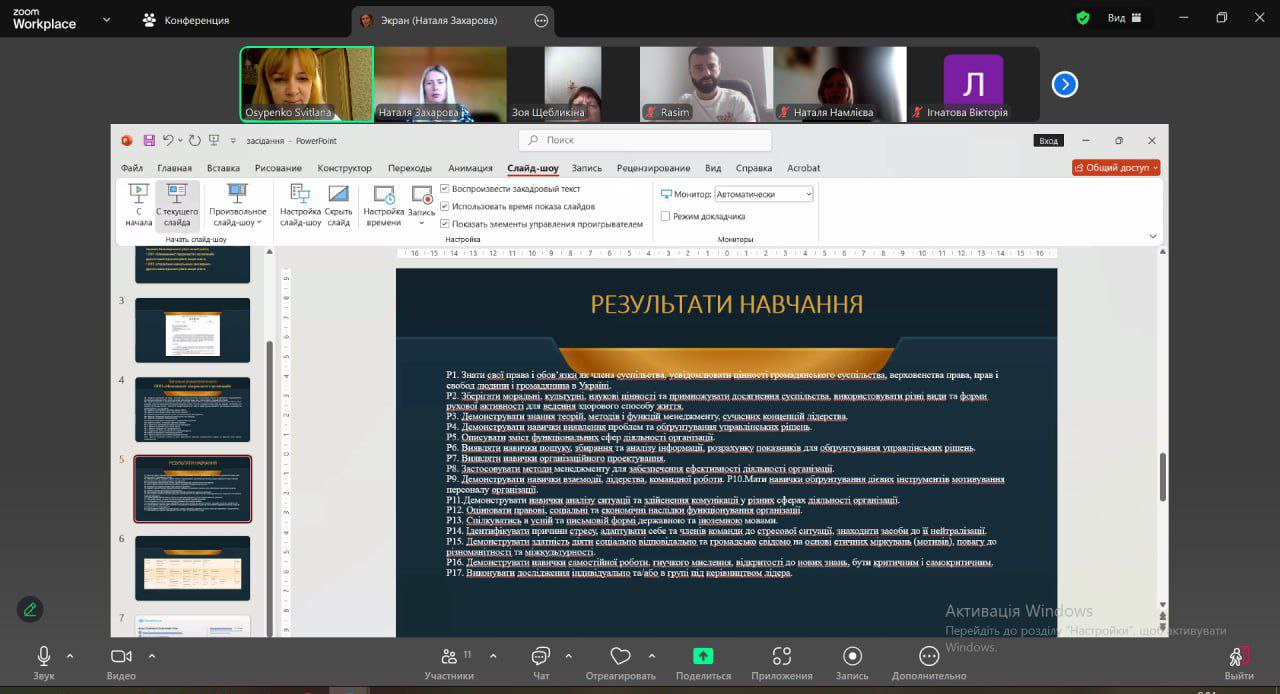Click the green annotation pencil icon
This screenshot has width=1280, height=694.
30,608
